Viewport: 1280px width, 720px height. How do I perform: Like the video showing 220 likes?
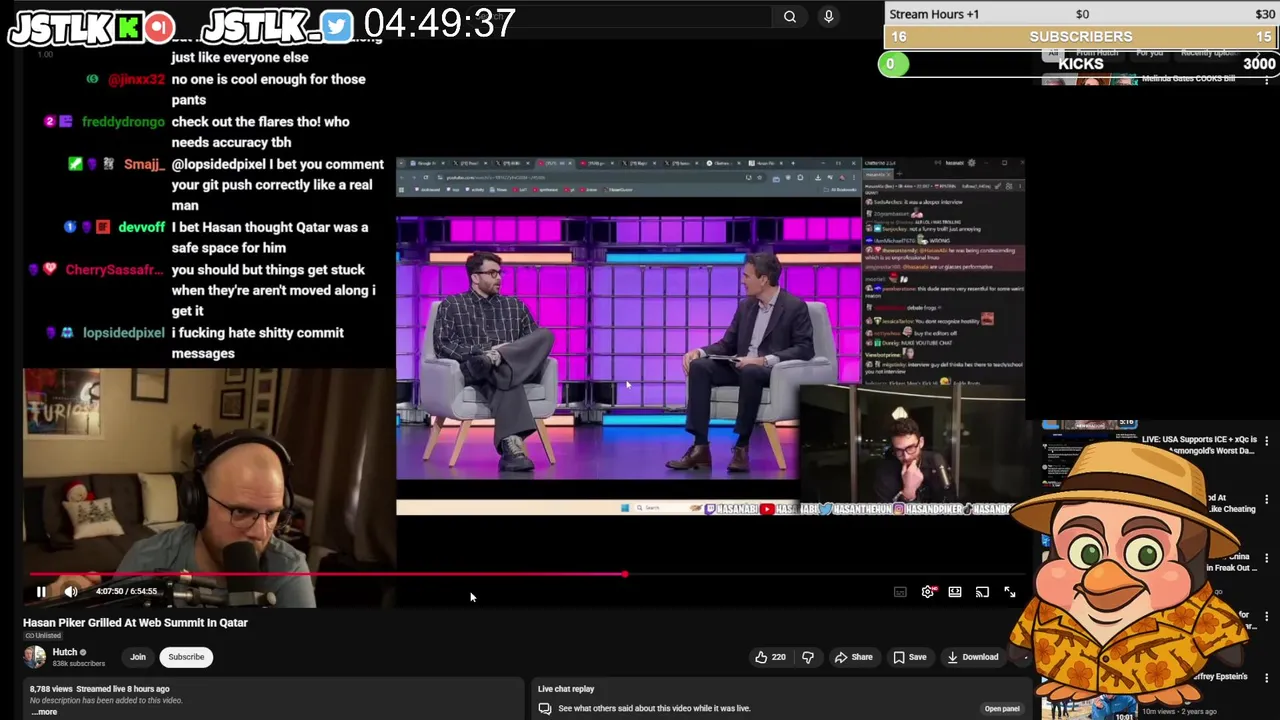770,657
